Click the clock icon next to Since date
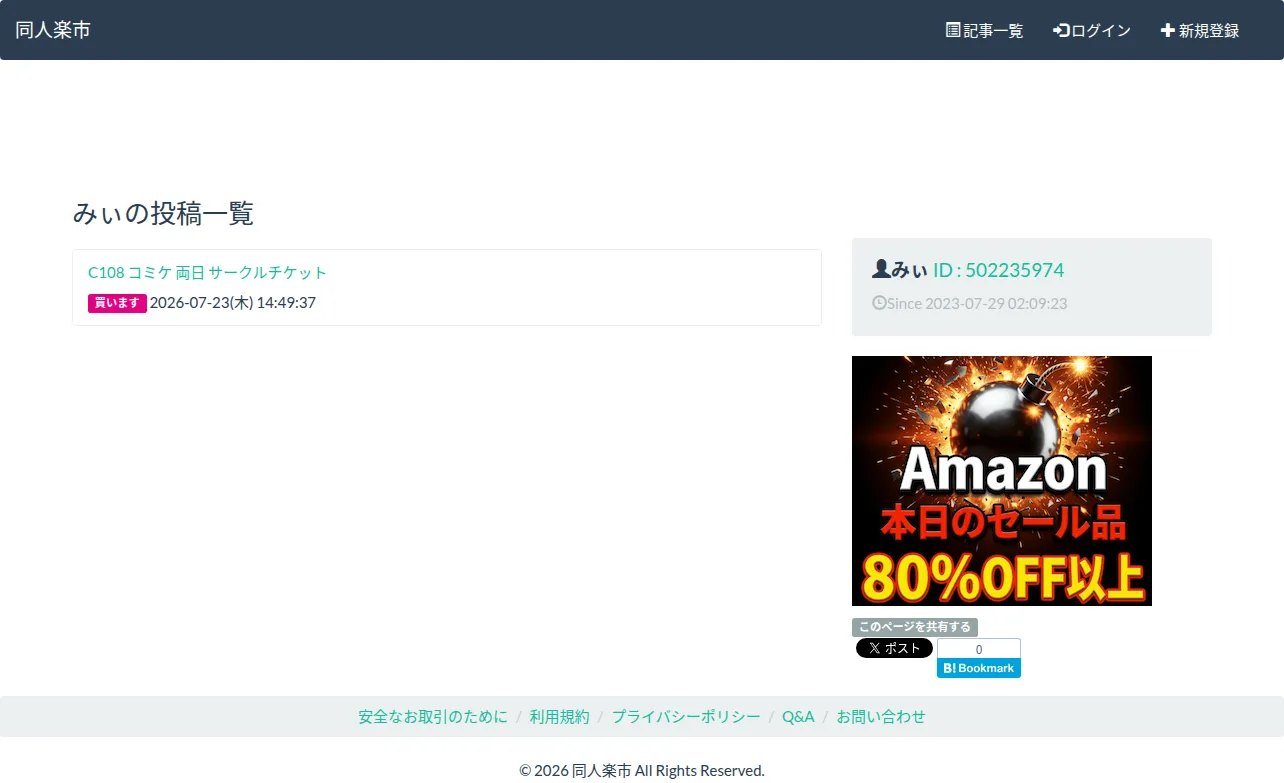Screen dimensions: 1284x783 [x=879, y=302]
